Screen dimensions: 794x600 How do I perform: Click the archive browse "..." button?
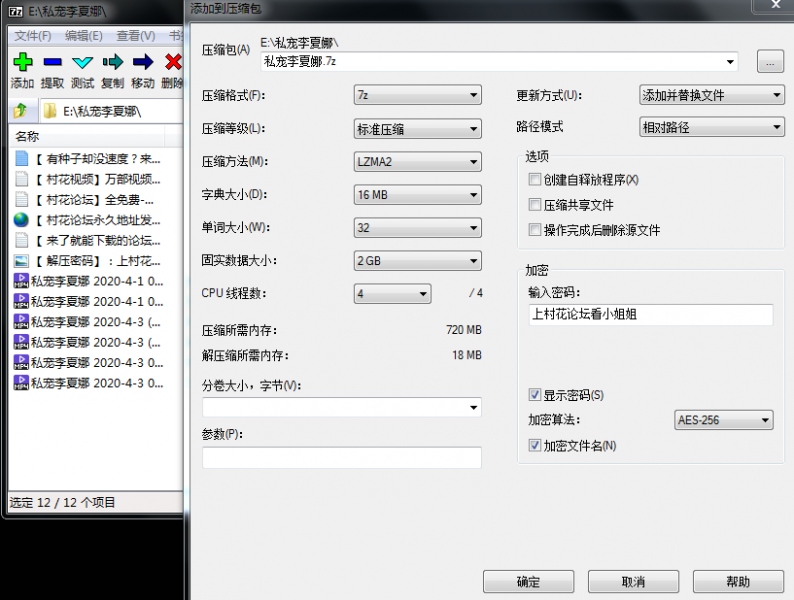point(769,62)
